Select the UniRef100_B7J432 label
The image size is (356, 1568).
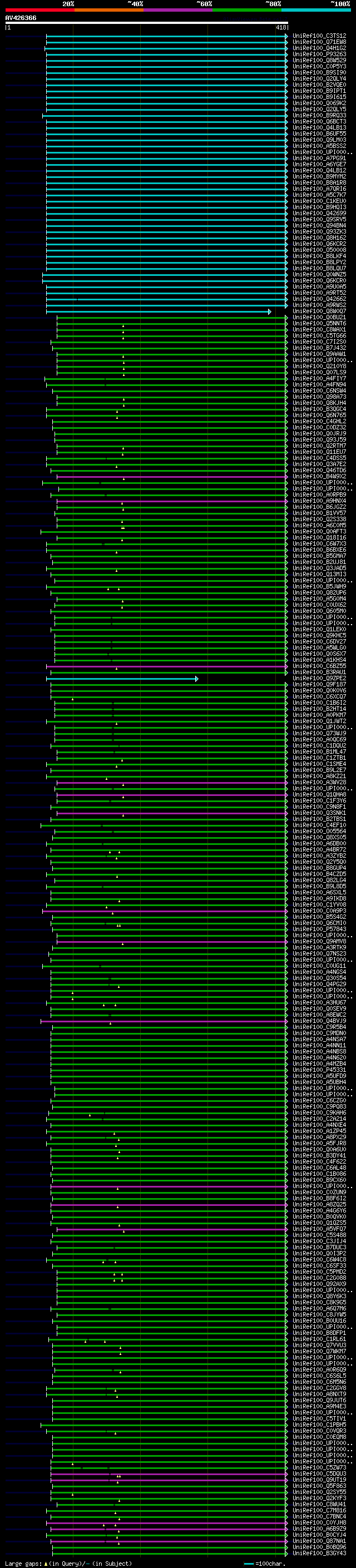(x=319, y=348)
